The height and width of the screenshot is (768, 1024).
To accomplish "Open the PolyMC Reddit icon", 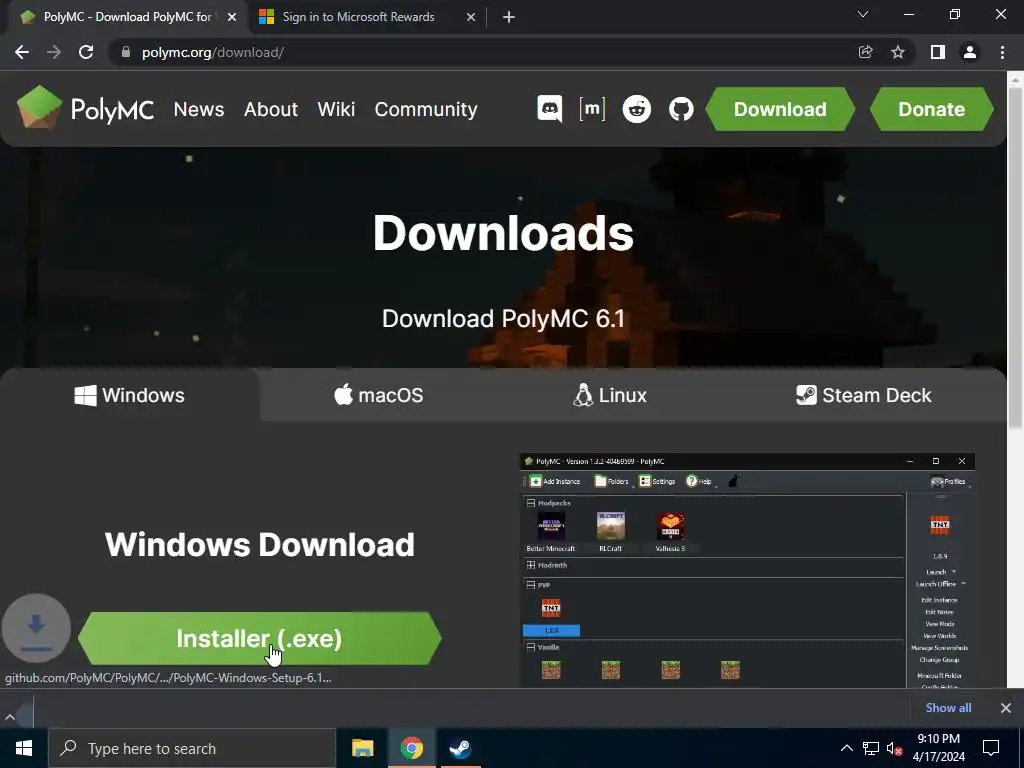I will click(x=637, y=109).
